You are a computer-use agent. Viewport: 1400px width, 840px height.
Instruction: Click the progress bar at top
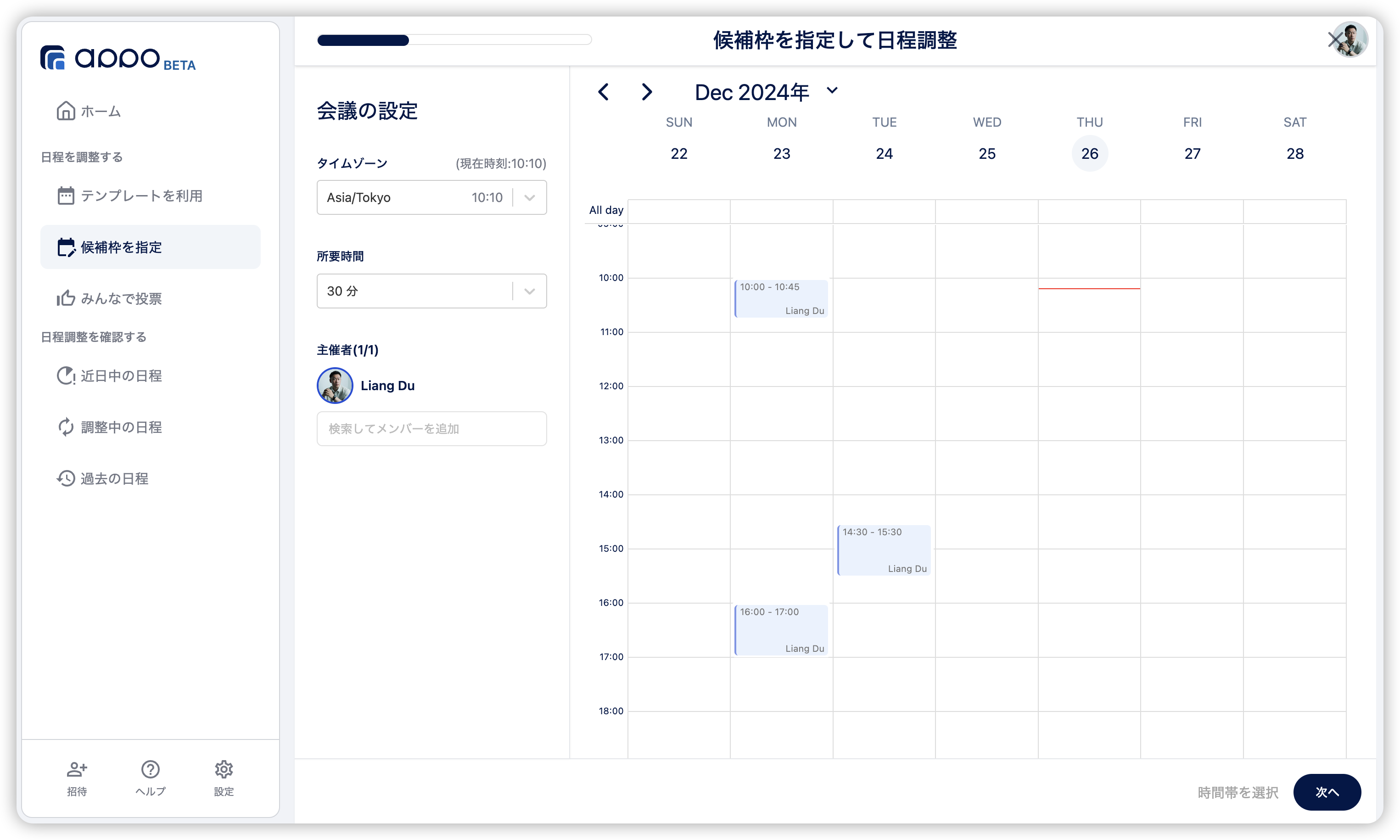click(454, 40)
